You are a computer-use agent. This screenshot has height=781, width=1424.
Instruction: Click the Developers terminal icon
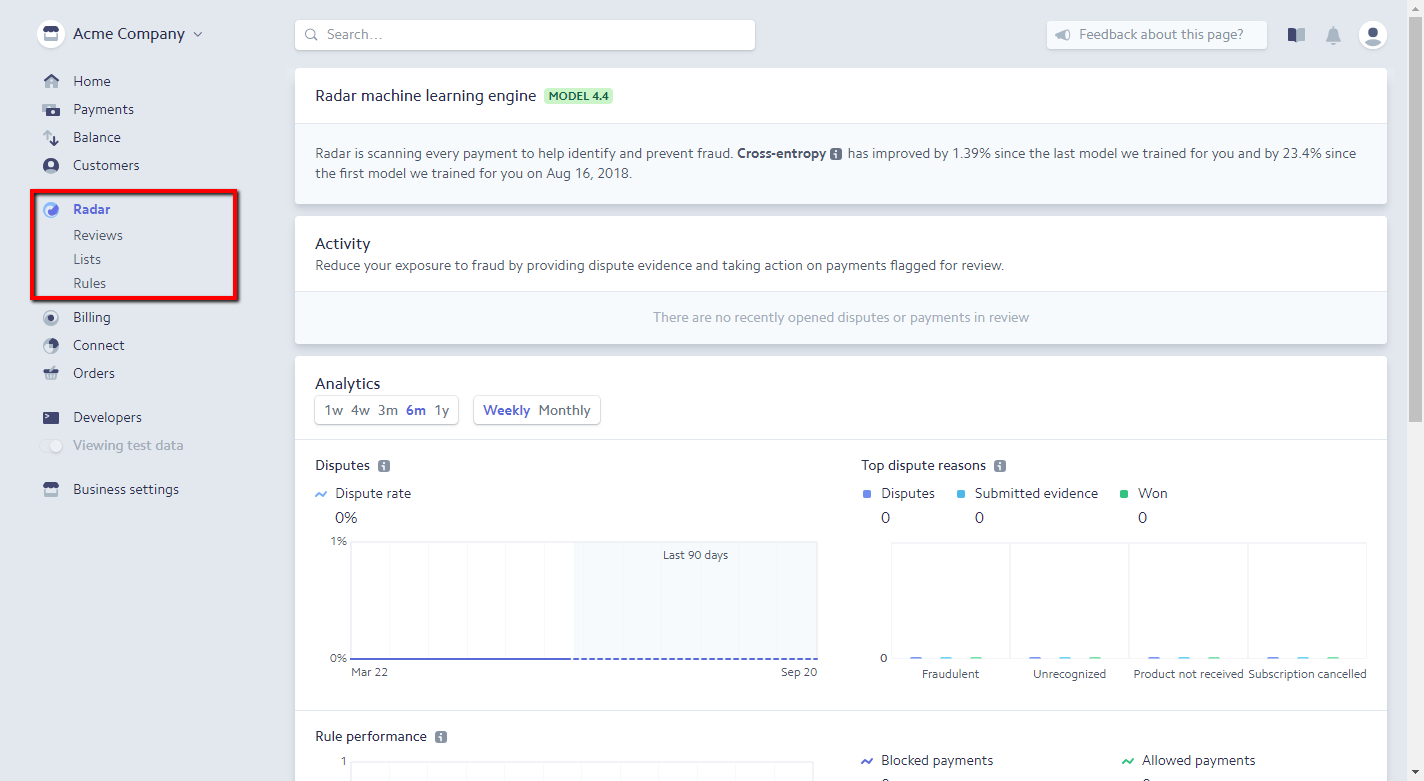point(51,417)
